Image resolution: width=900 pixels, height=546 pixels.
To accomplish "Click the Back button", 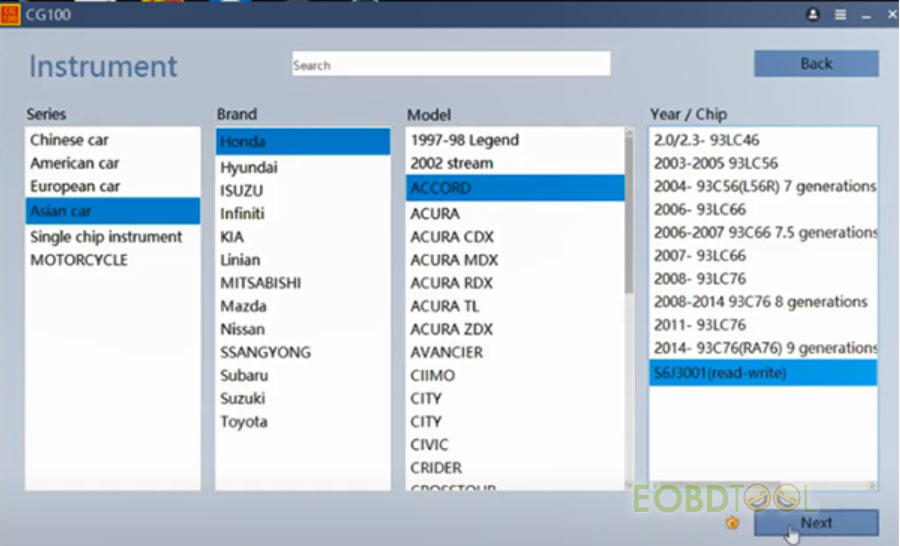I will (816, 64).
